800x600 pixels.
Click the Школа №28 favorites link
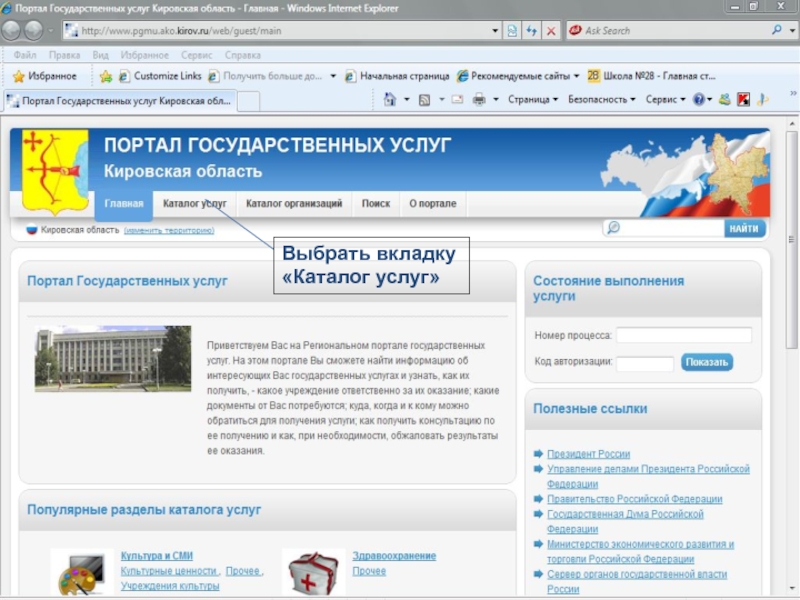(651, 76)
